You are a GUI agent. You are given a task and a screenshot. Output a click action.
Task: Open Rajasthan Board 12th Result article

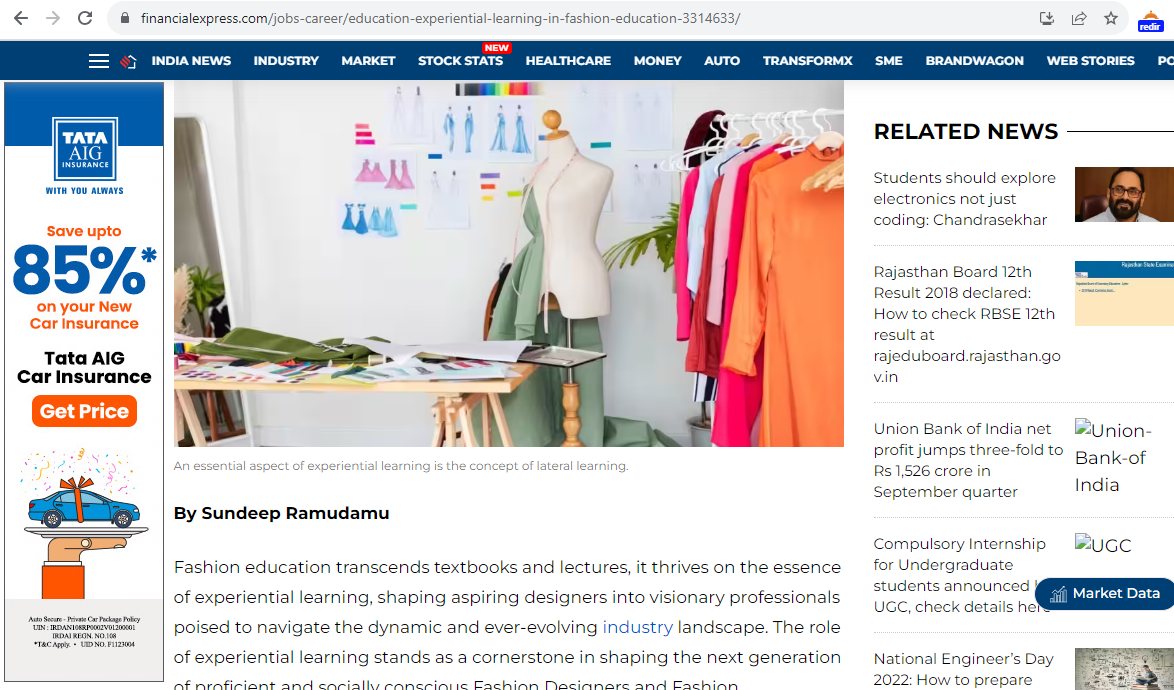(x=967, y=324)
